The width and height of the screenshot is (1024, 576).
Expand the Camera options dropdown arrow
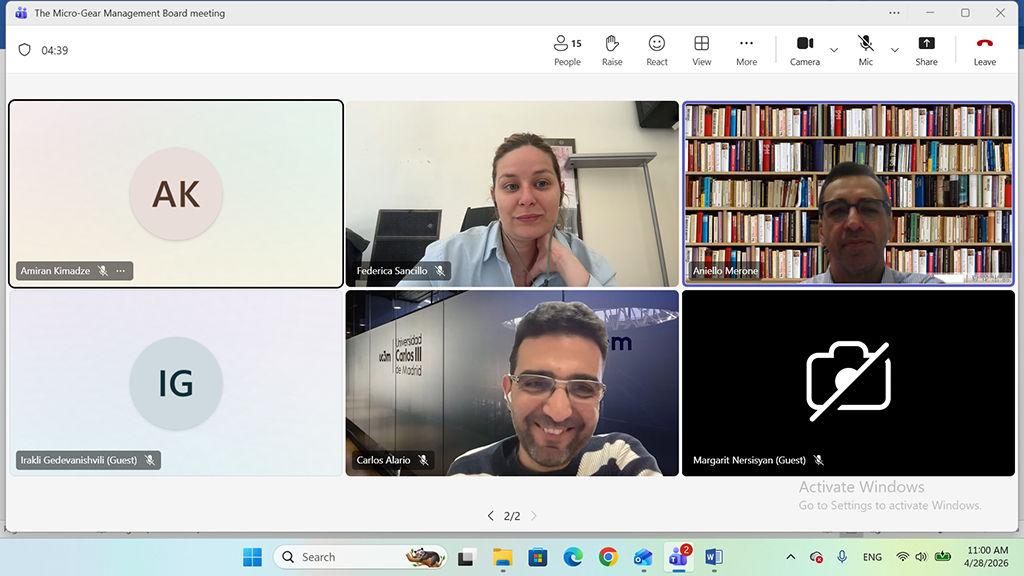pos(834,50)
